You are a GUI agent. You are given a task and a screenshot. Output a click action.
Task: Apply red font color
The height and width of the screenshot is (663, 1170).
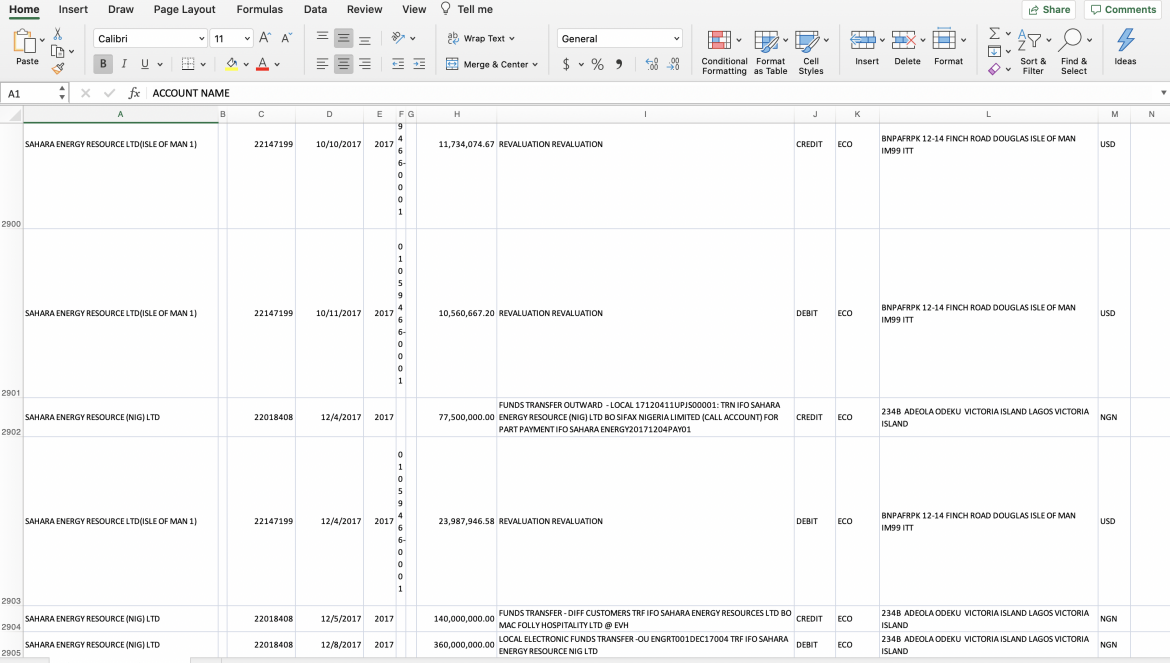pos(262,64)
